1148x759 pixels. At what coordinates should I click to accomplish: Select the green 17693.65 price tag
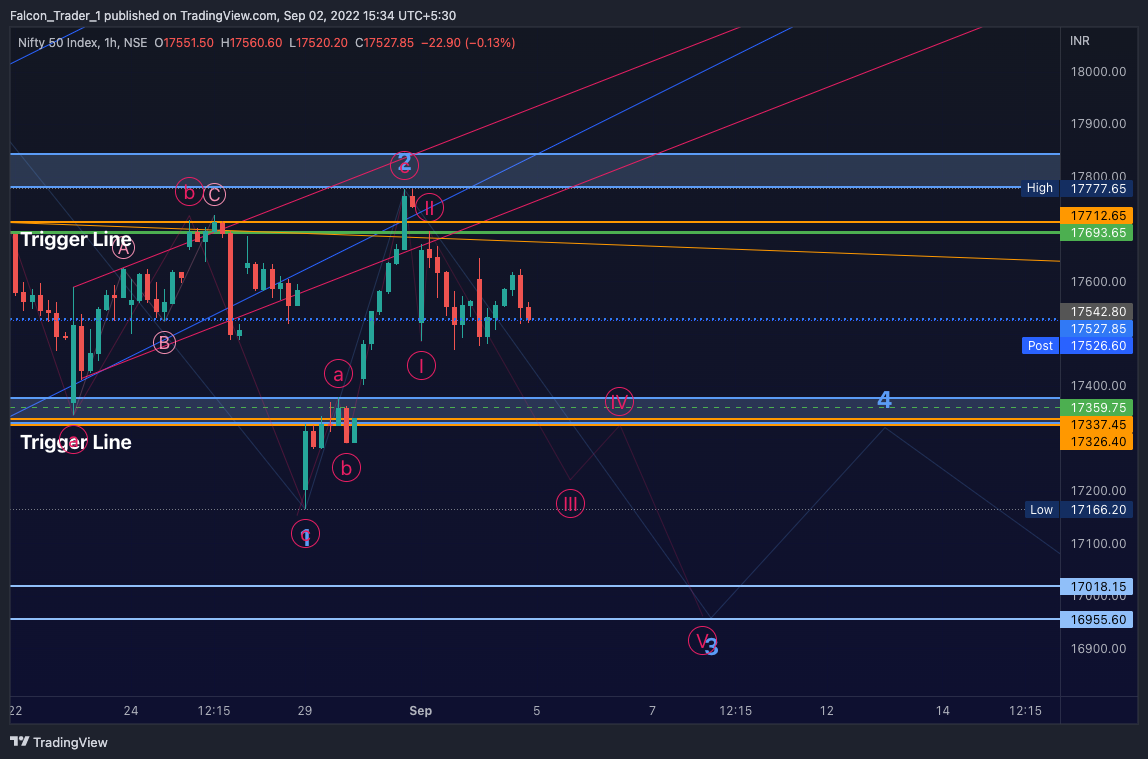point(1096,233)
